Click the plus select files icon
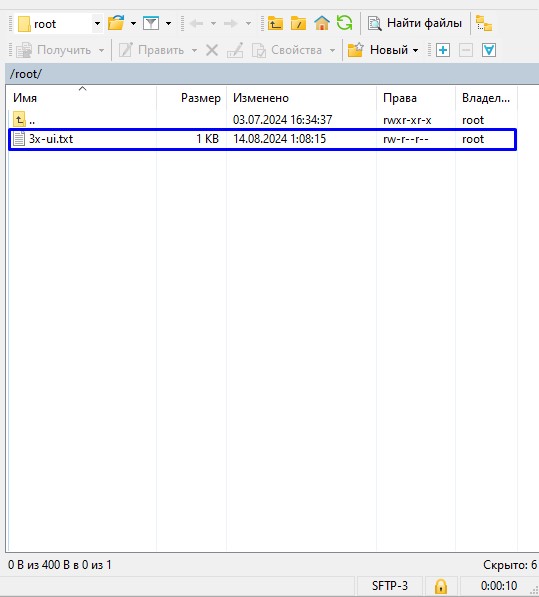Viewport: 539px width, 597px height. (443, 50)
